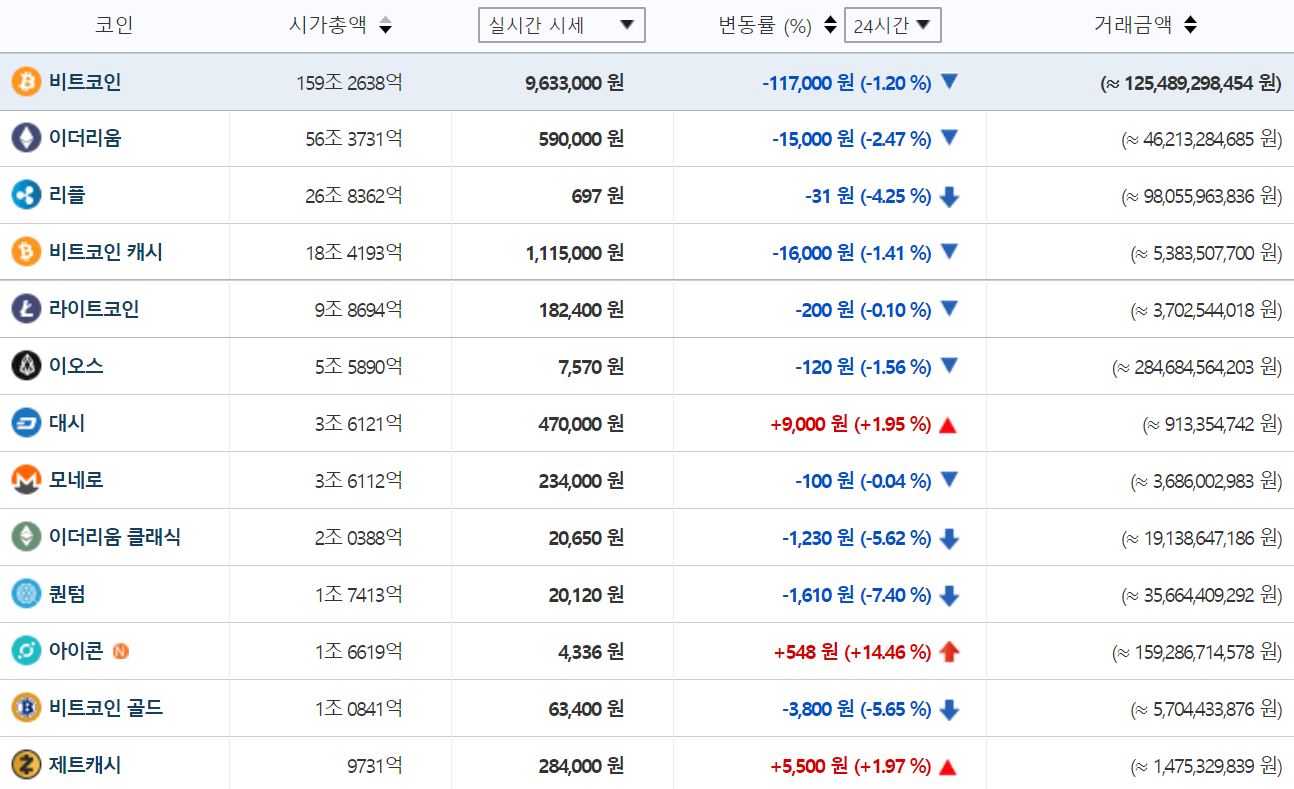The image size is (1294, 789).
Task: Sort by 변동률 (%) using its sort arrows
Action: (x=829, y=24)
